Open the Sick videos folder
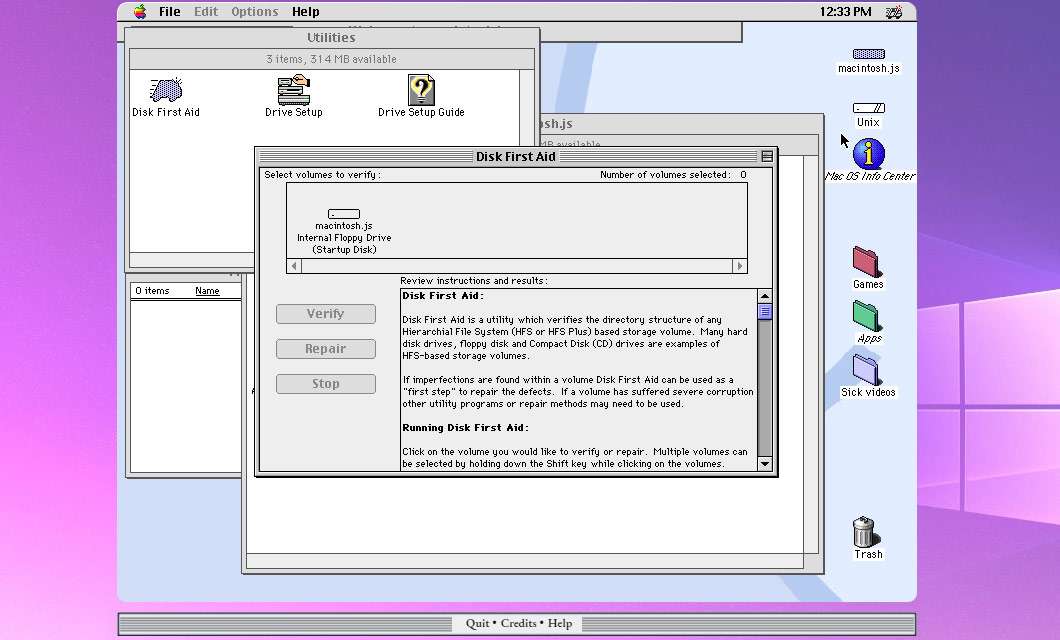 867,370
